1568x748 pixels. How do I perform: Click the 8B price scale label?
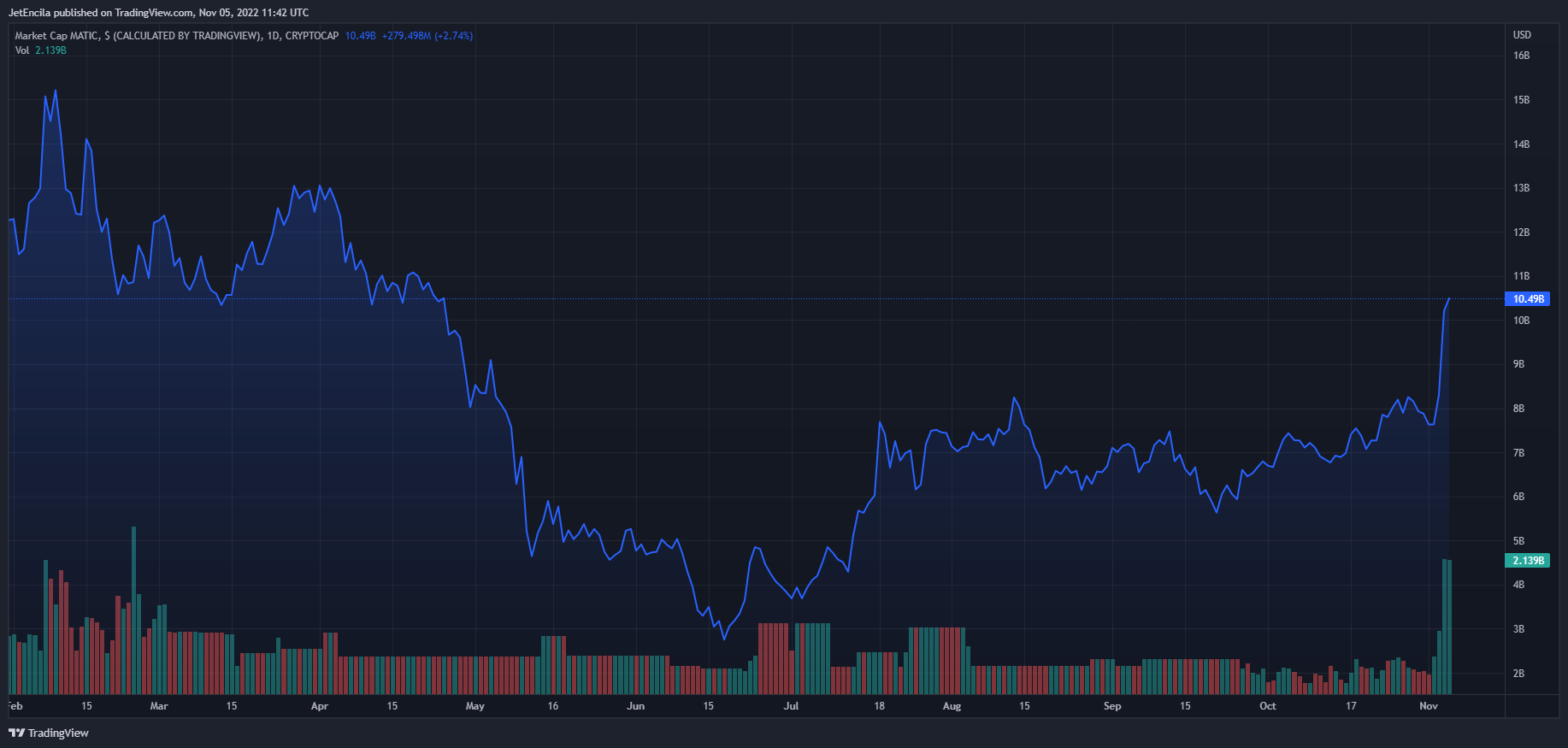(1518, 409)
